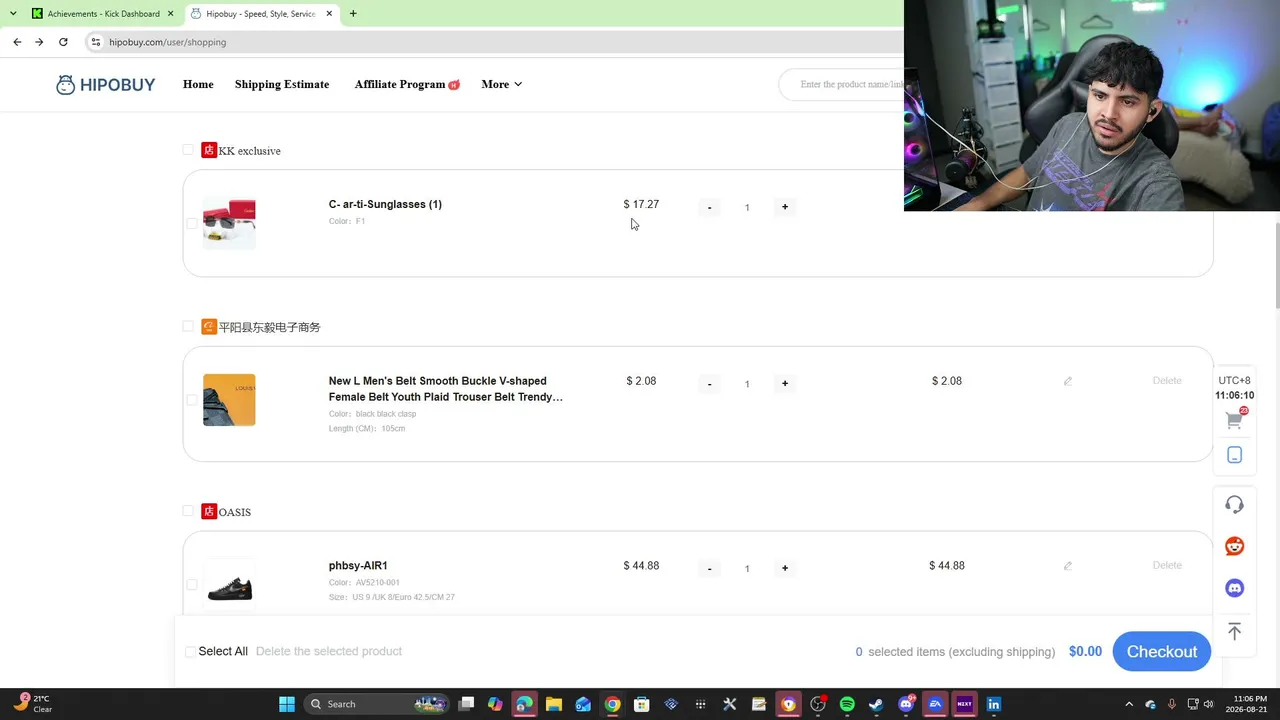Open Outlook from the taskbar

pos(583,704)
